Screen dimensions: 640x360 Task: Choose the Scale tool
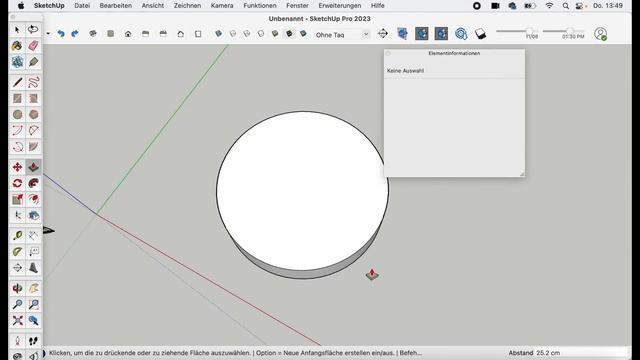pyautogui.click(x=17, y=199)
